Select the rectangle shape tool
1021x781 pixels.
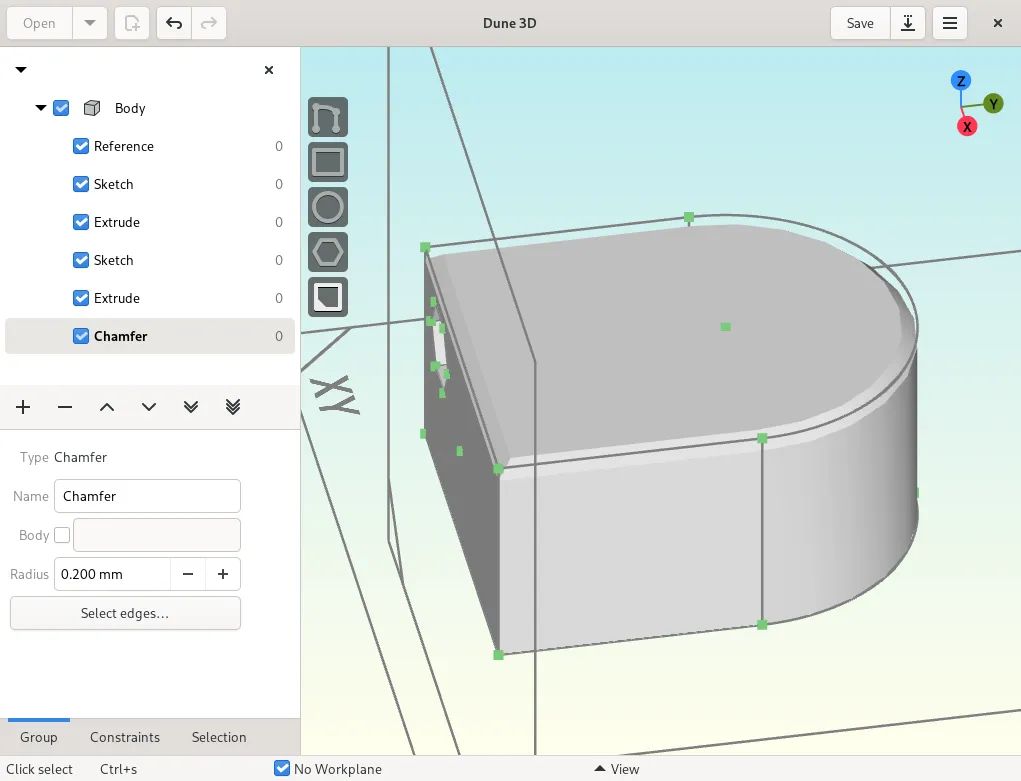point(328,162)
